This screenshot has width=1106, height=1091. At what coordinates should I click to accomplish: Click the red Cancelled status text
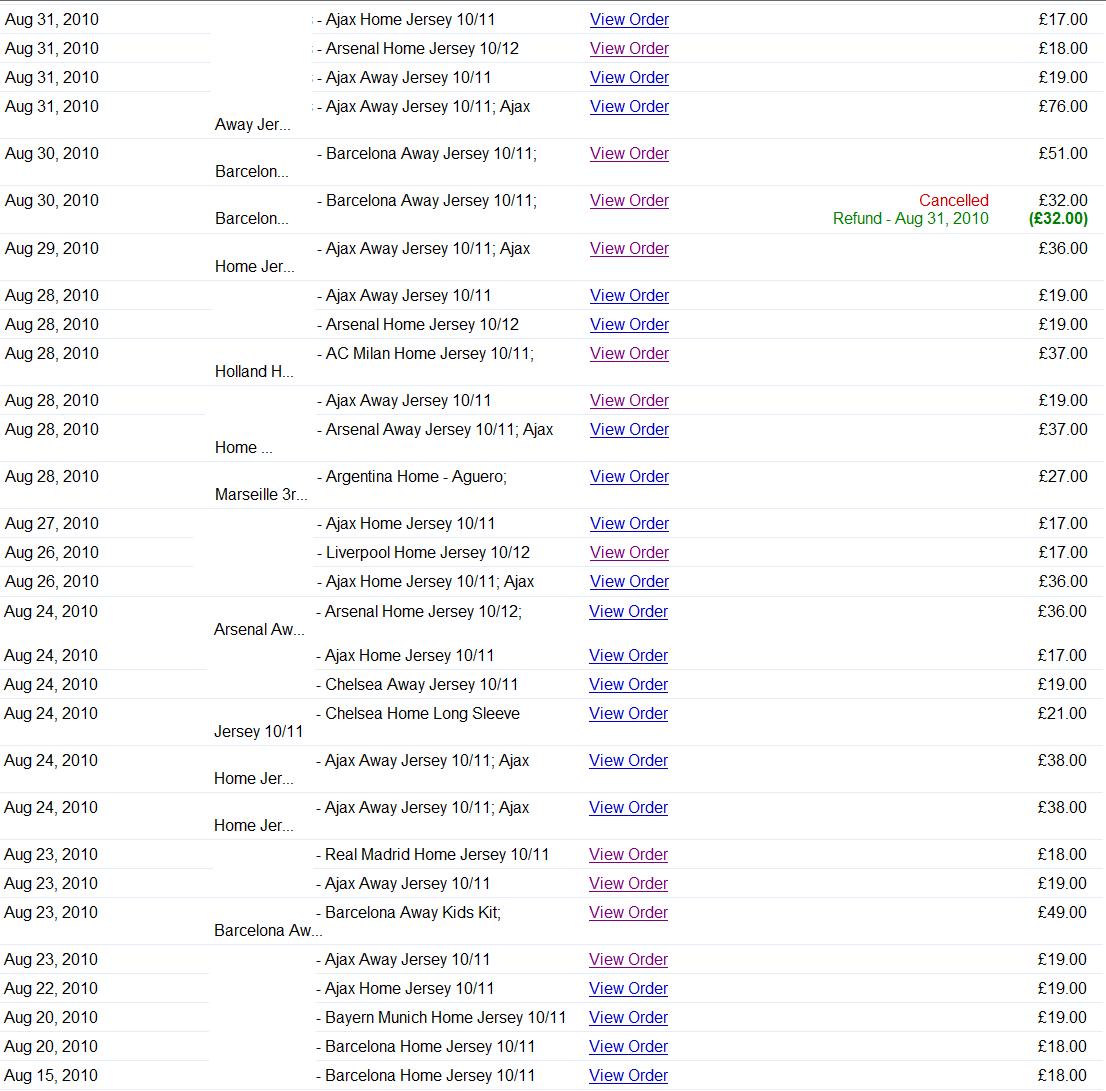954,200
